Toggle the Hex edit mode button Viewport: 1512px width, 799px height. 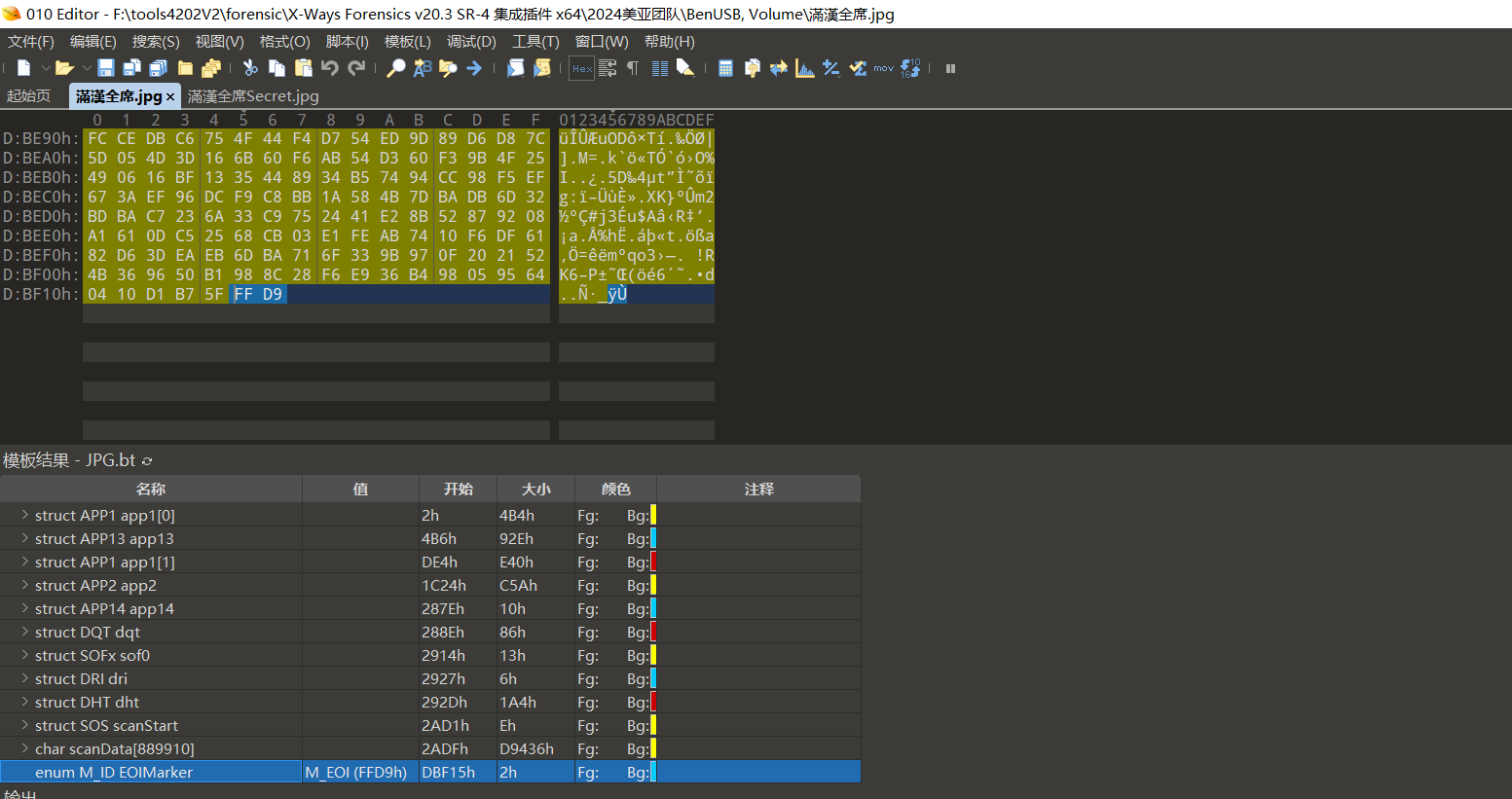[582, 68]
